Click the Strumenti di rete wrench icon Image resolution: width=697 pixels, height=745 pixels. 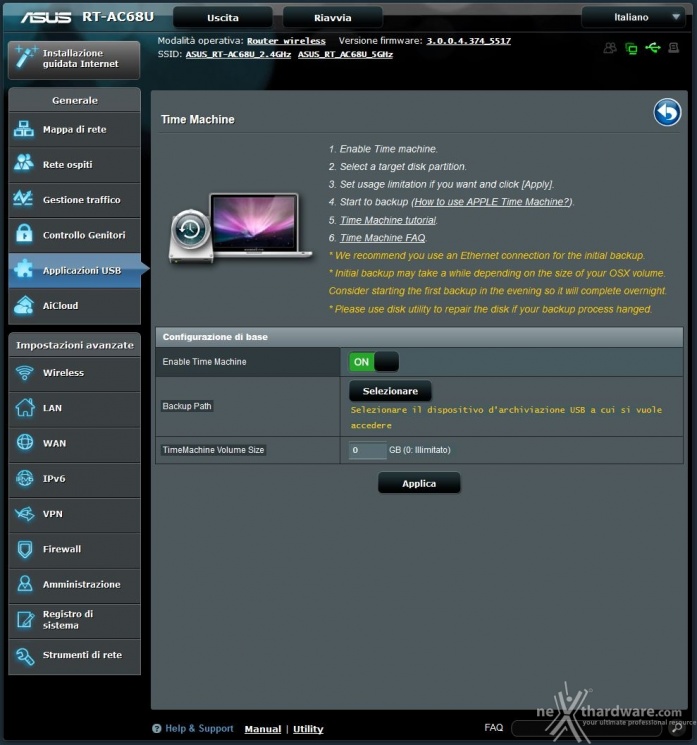pos(24,655)
